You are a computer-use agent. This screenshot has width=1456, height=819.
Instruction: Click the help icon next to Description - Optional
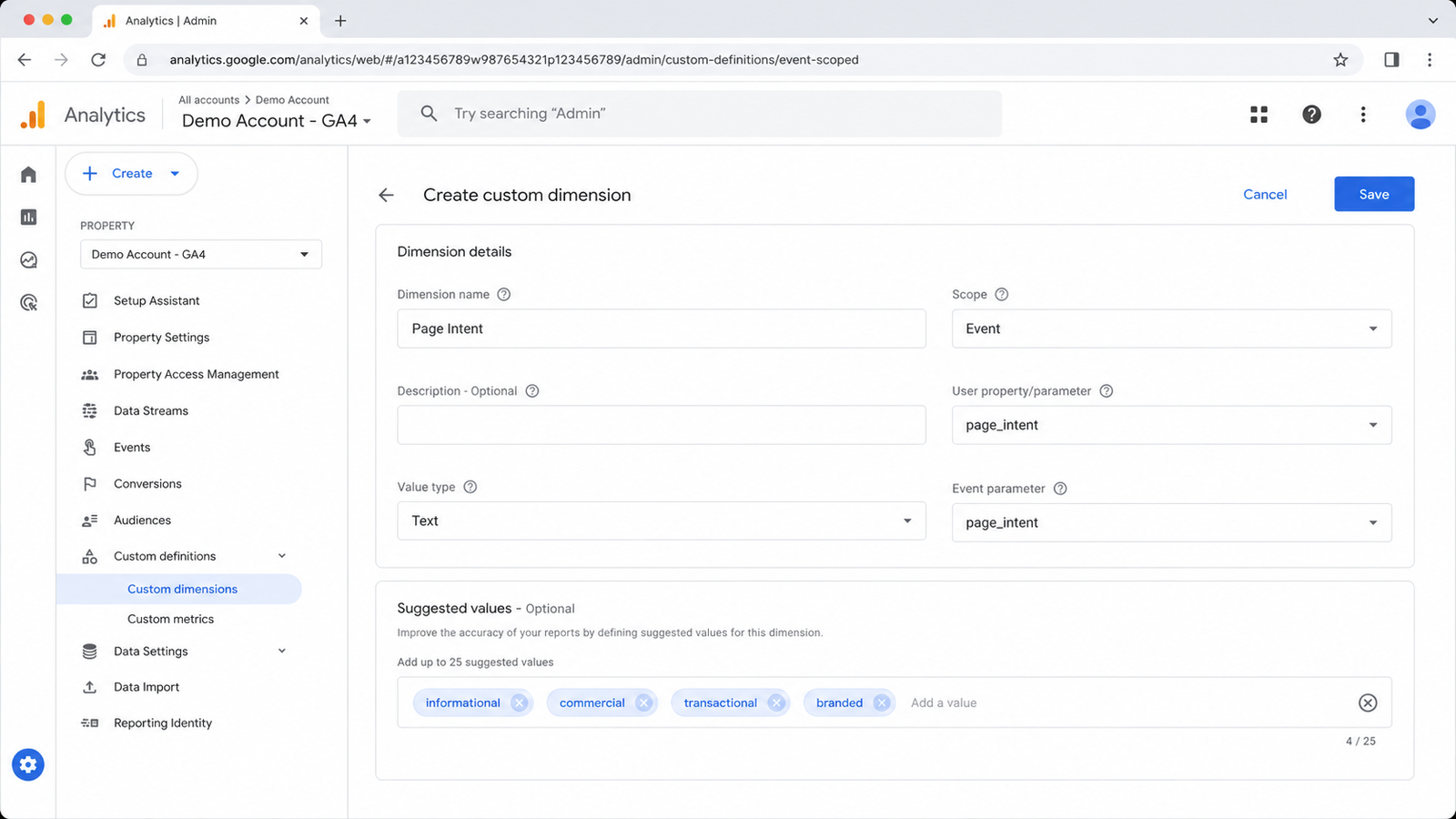click(532, 390)
